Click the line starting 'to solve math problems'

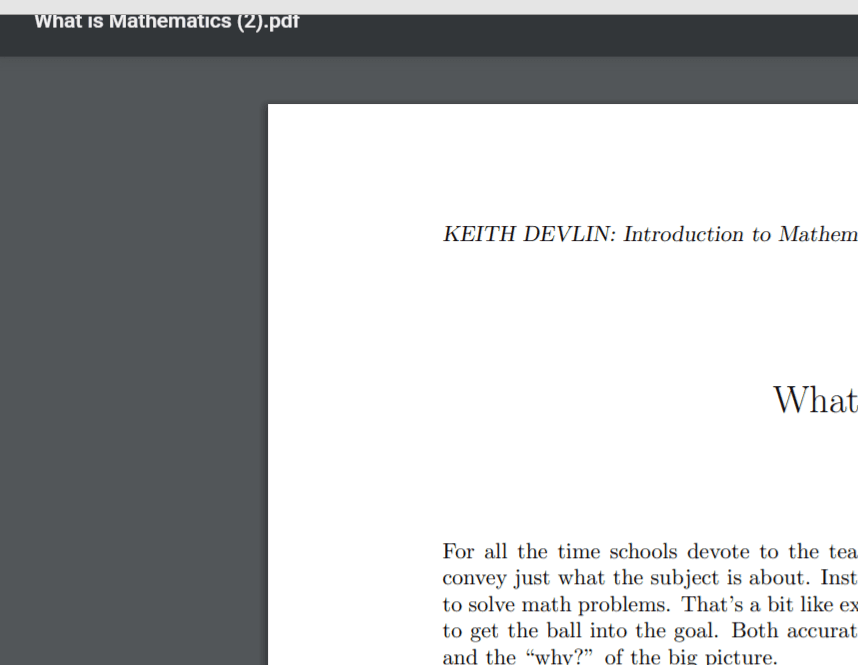point(650,604)
